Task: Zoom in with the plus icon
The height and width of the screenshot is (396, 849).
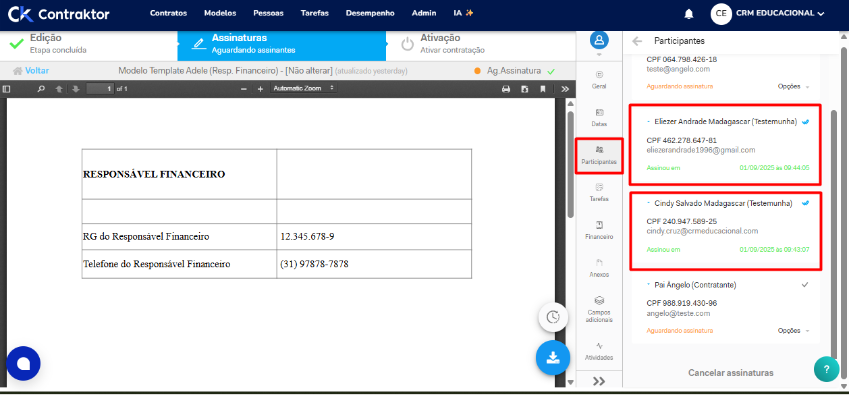Action: click(x=260, y=88)
